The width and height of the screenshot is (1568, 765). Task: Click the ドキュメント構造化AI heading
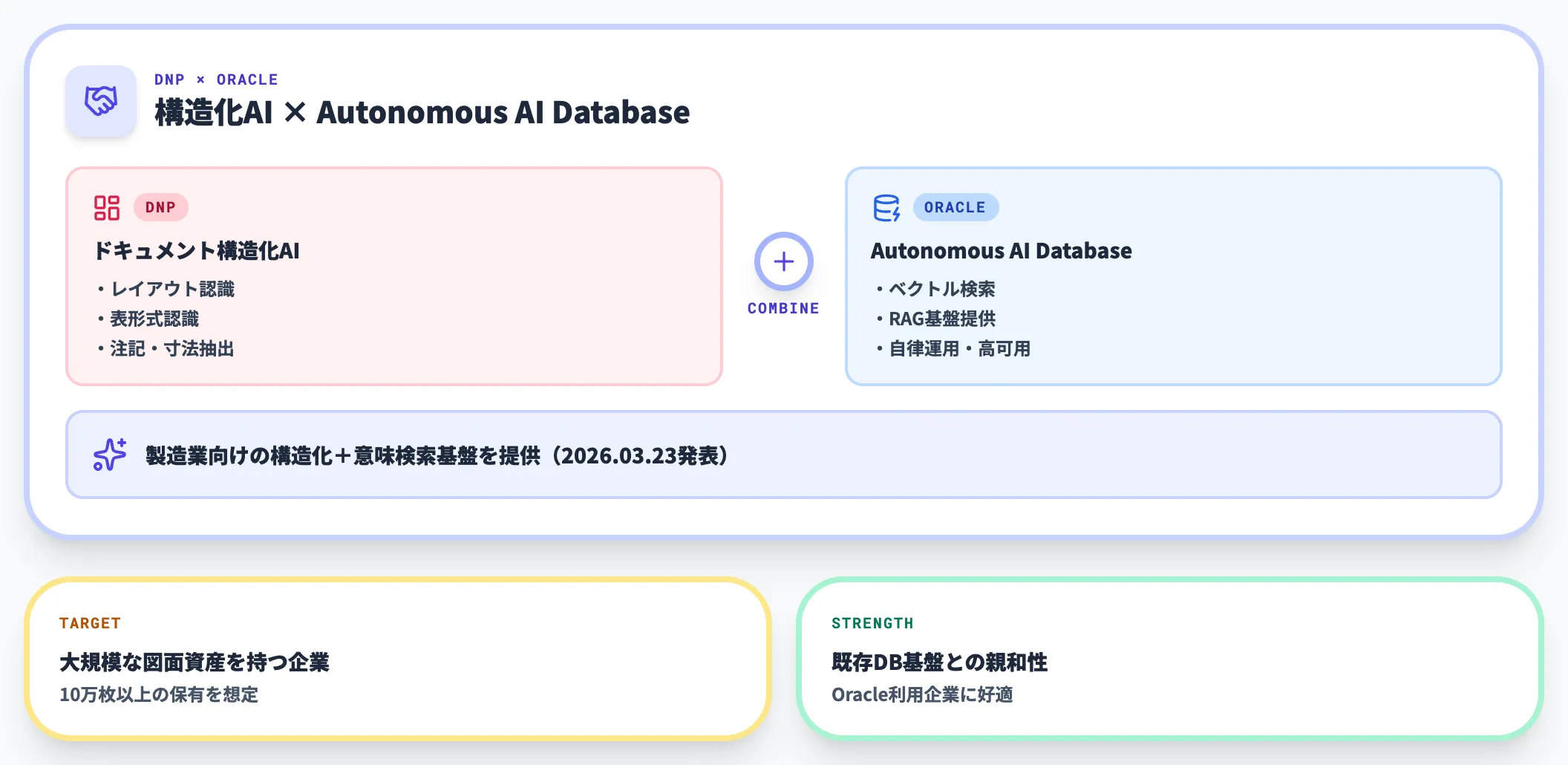[197, 251]
